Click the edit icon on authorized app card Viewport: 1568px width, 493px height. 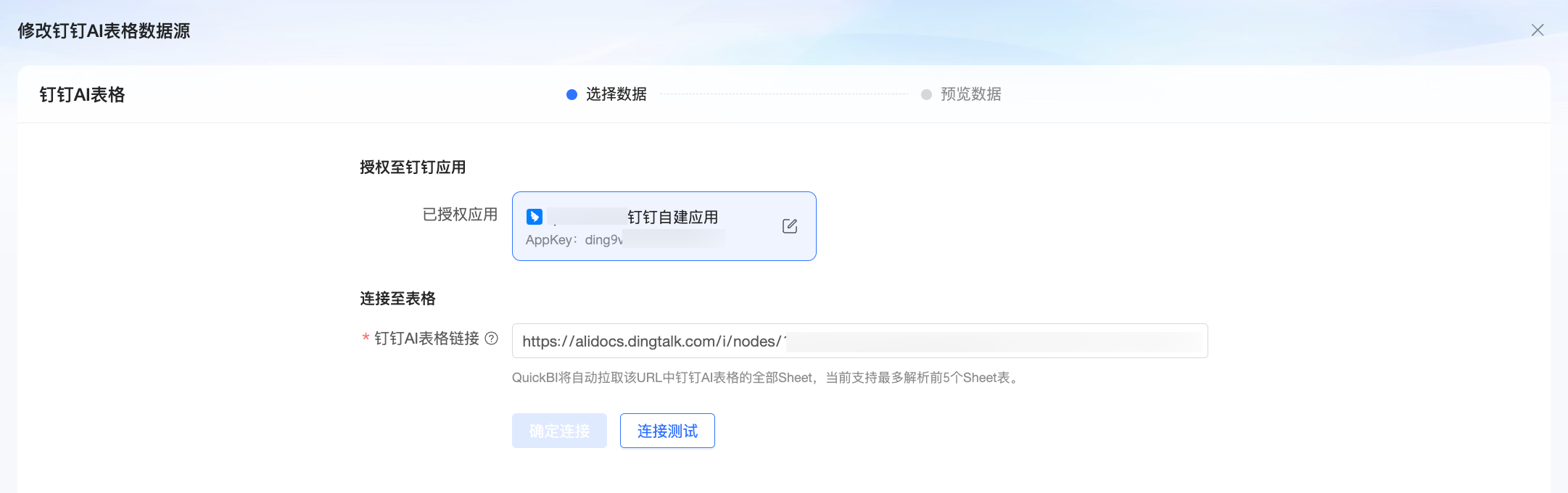click(x=790, y=226)
